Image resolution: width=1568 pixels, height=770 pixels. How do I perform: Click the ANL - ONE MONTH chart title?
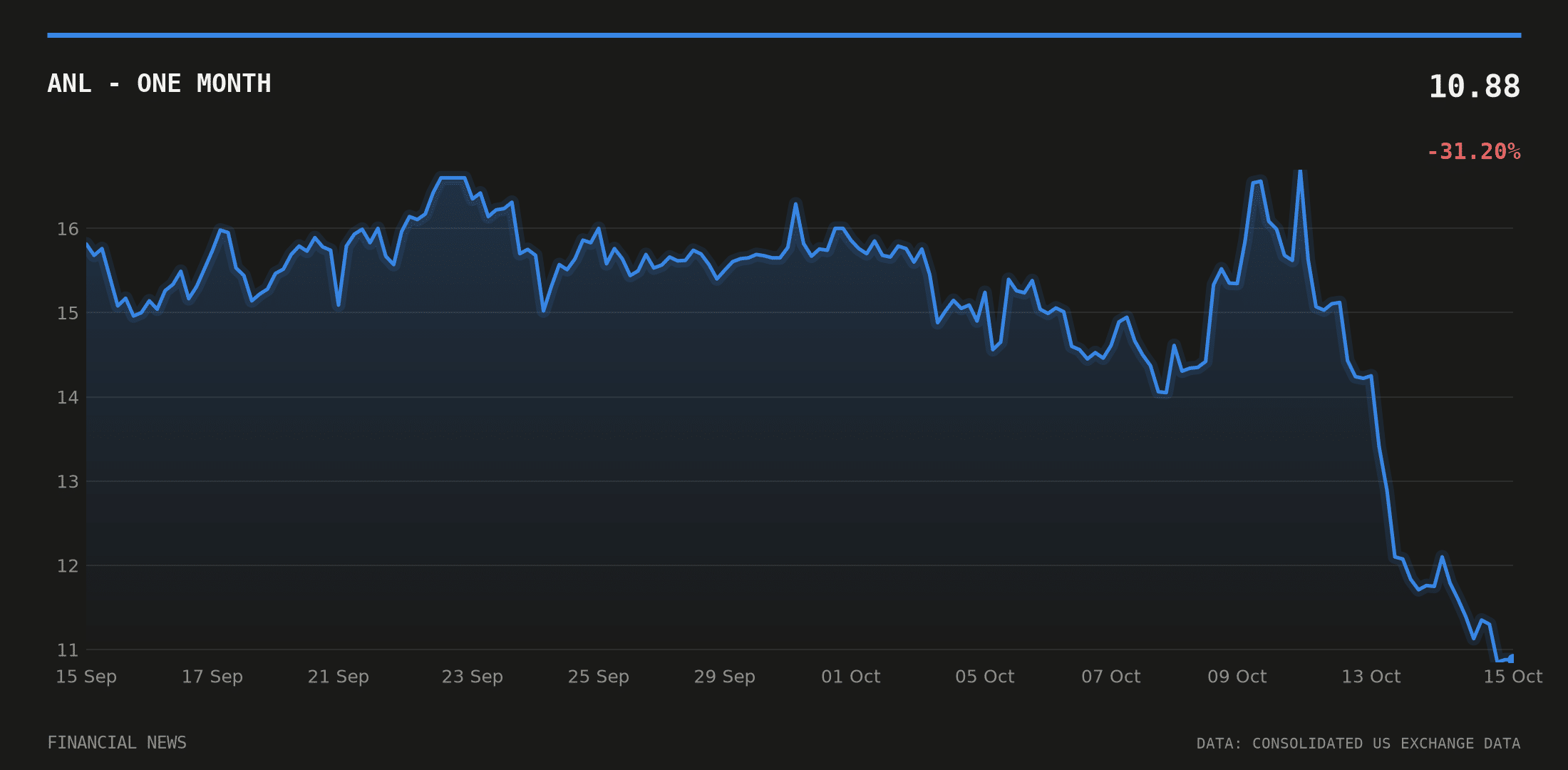(159, 83)
